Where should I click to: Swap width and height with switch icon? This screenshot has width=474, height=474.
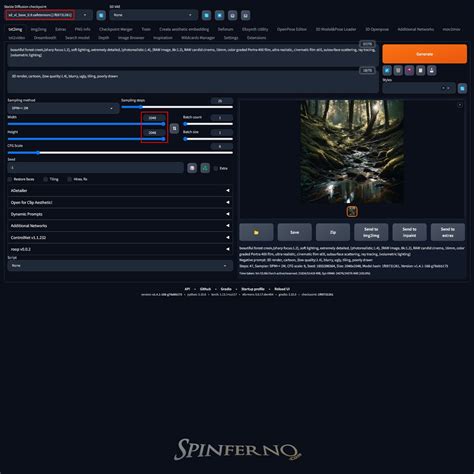coord(174,128)
